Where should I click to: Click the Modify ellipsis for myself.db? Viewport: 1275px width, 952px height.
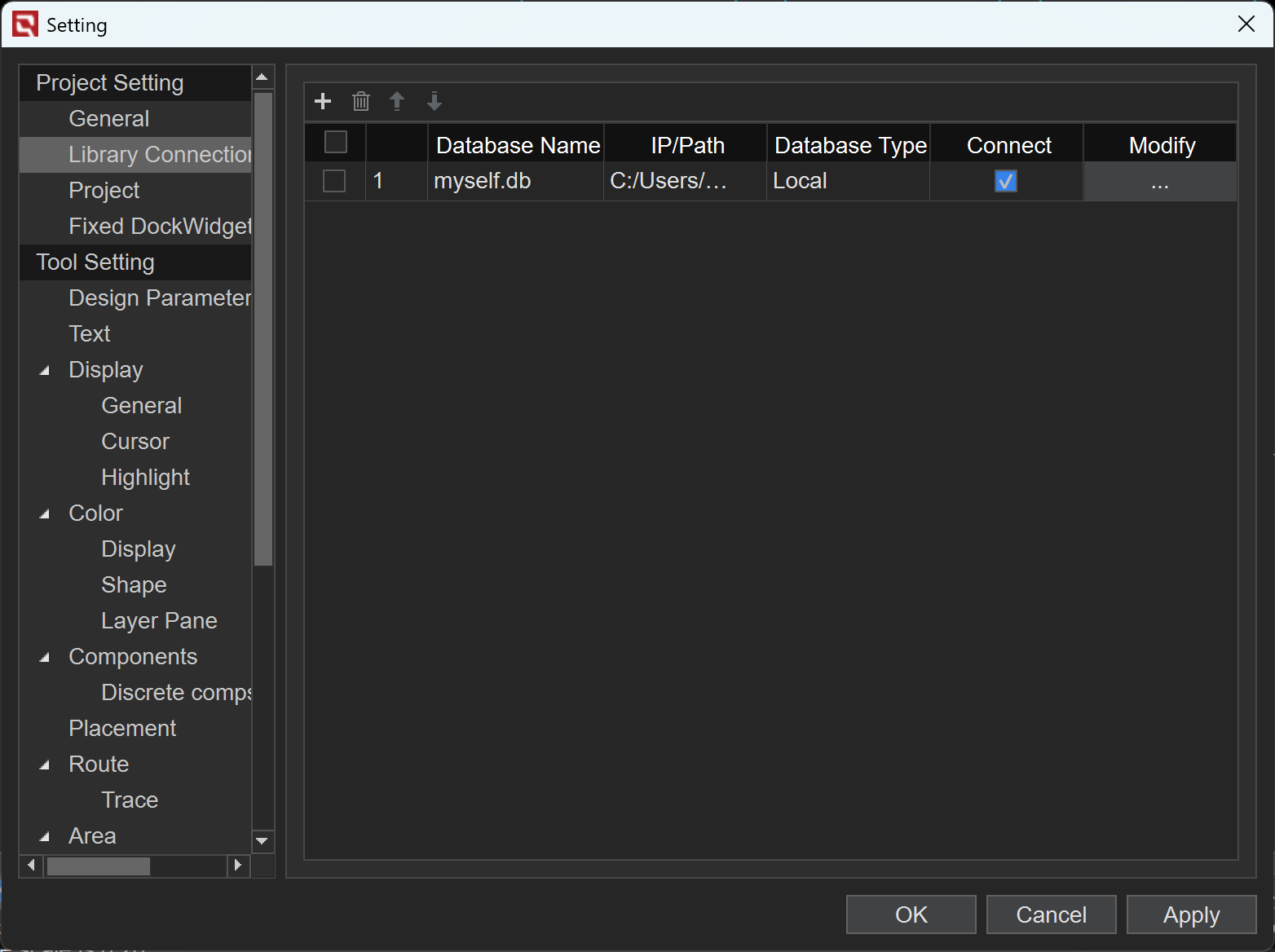pyautogui.click(x=1159, y=182)
